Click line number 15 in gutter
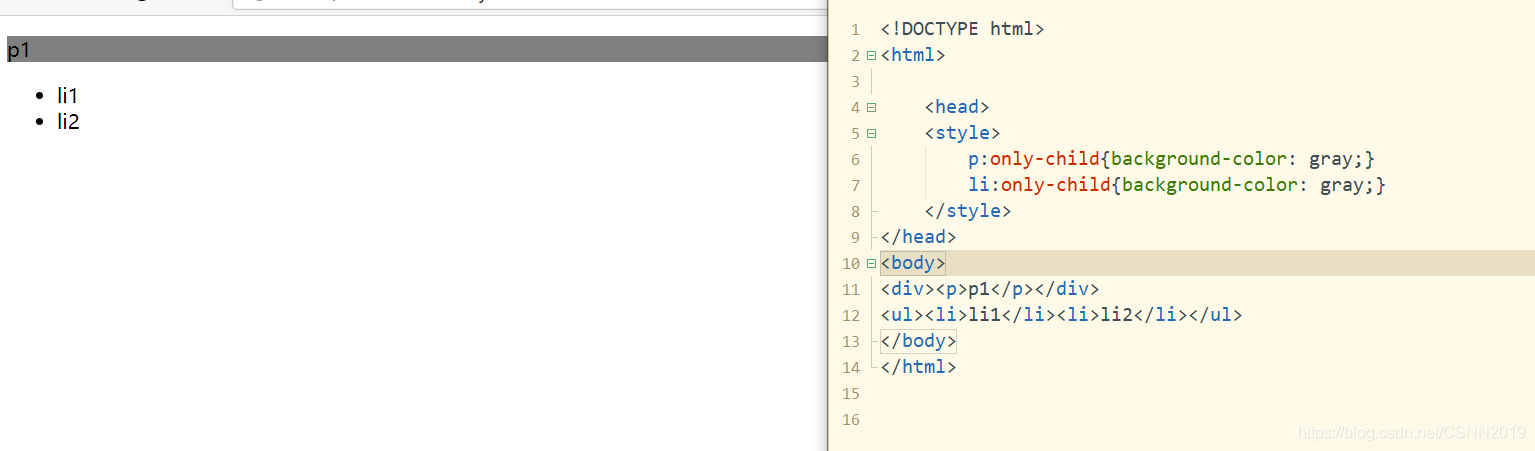 click(850, 394)
